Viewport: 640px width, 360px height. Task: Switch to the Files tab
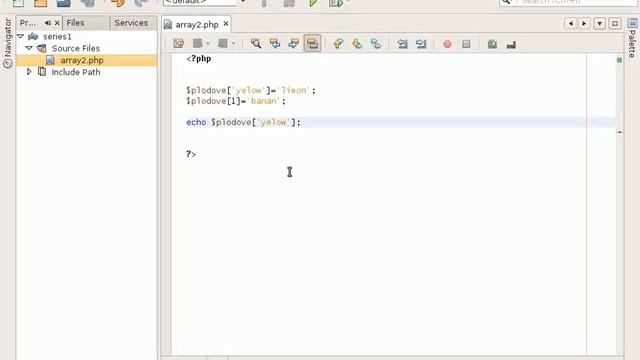coord(76,23)
